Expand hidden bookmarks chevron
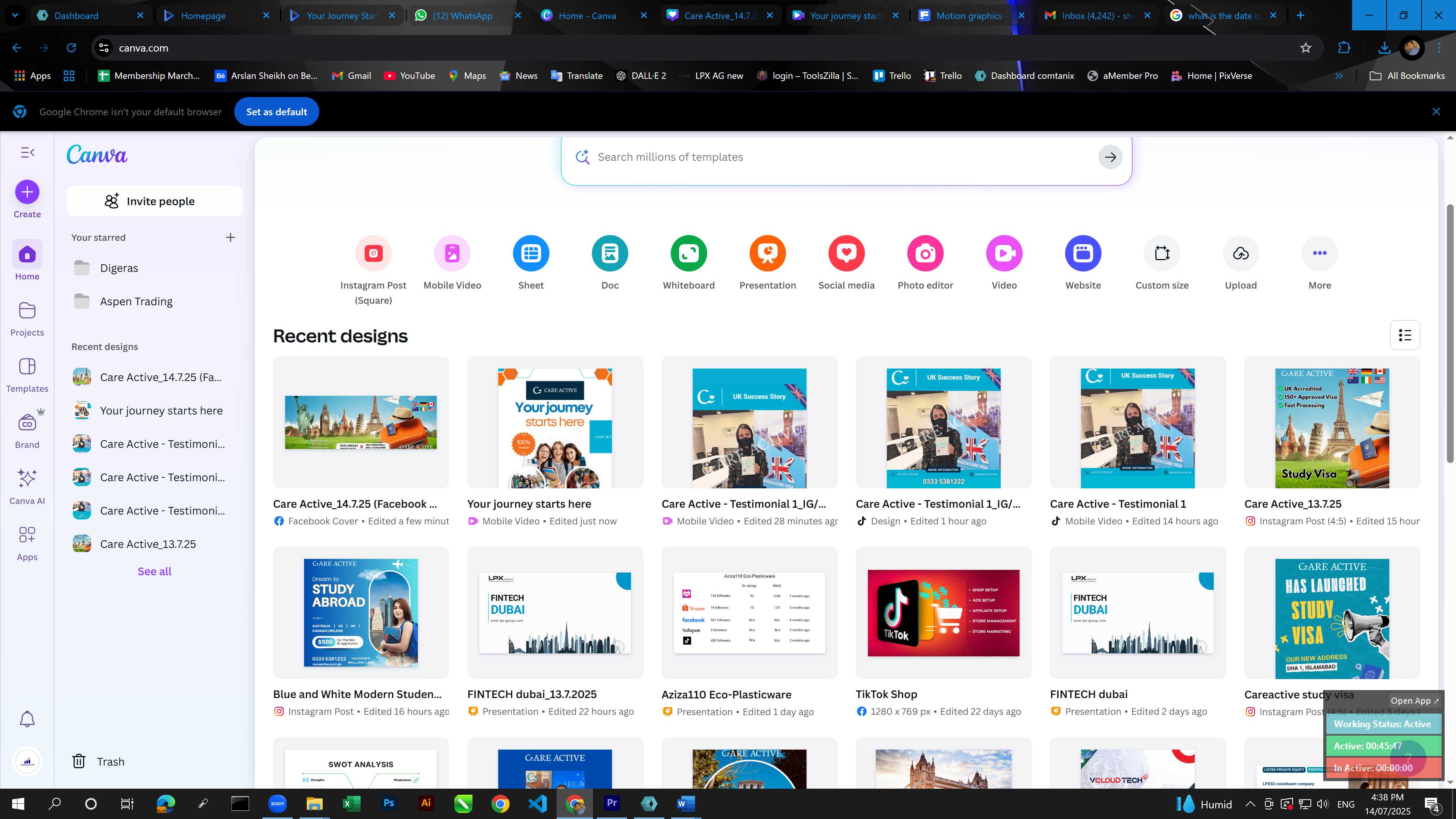Viewport: 1456px width, 819px height. (x=1339, y=76)
